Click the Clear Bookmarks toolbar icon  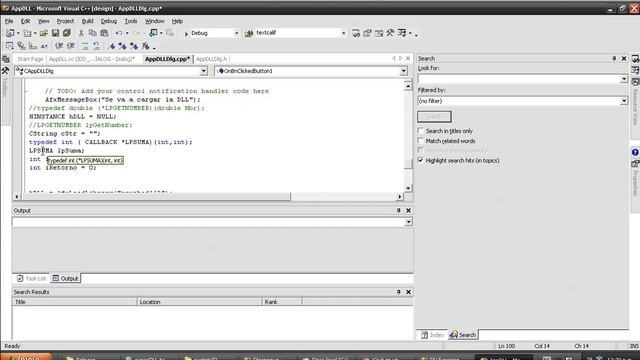[x=146, y=46]
